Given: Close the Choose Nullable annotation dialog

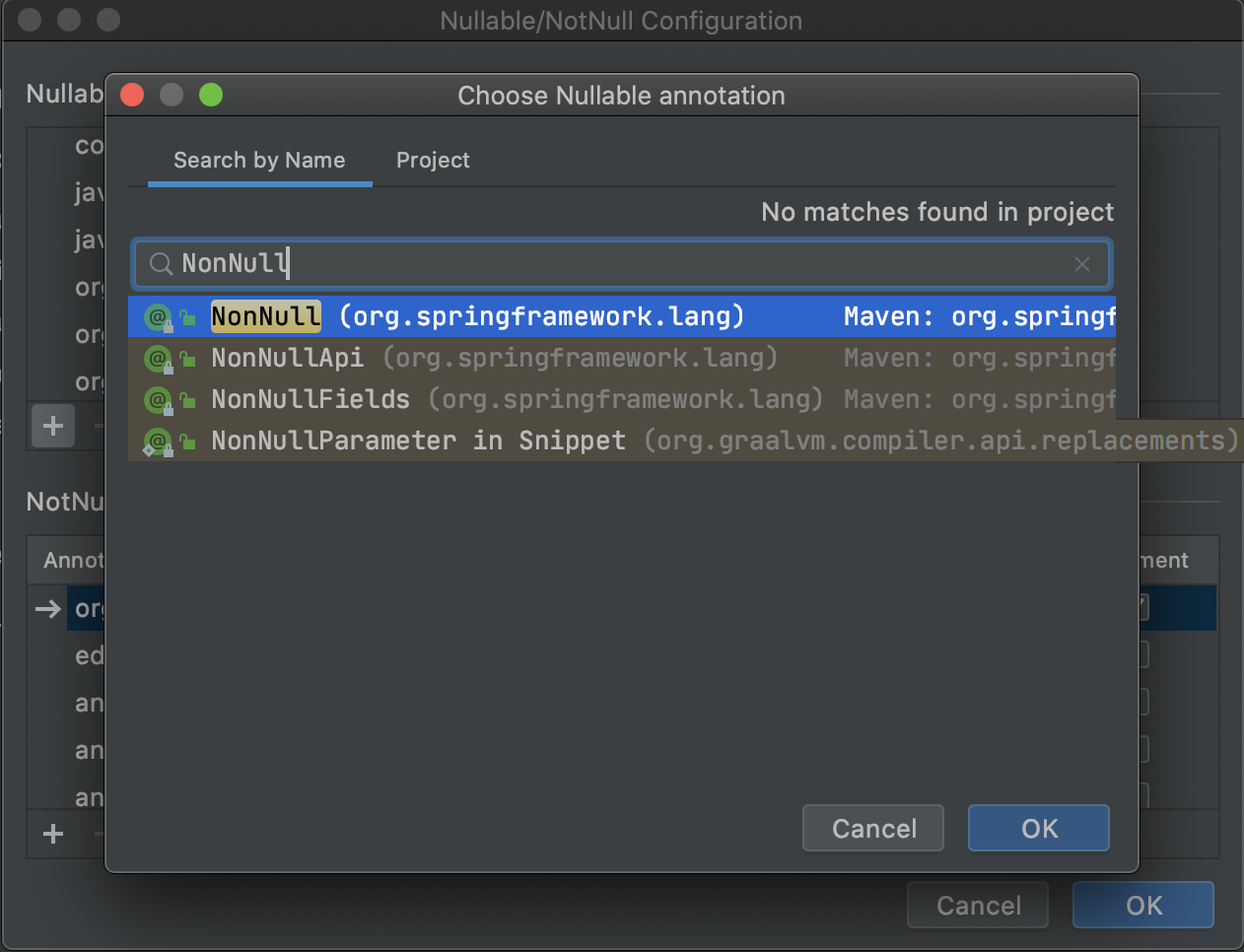Looking at the screenshot, I should coord(132,95).
